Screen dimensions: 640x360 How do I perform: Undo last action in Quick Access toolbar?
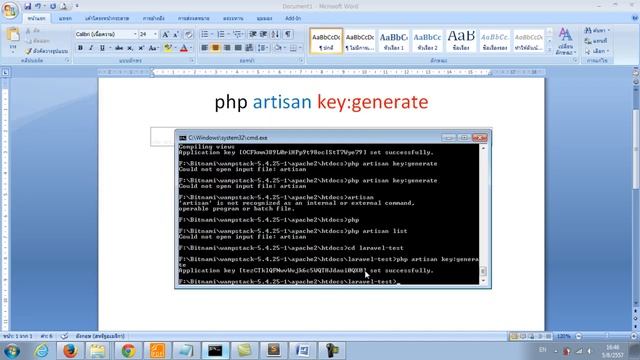pos(38,6)
